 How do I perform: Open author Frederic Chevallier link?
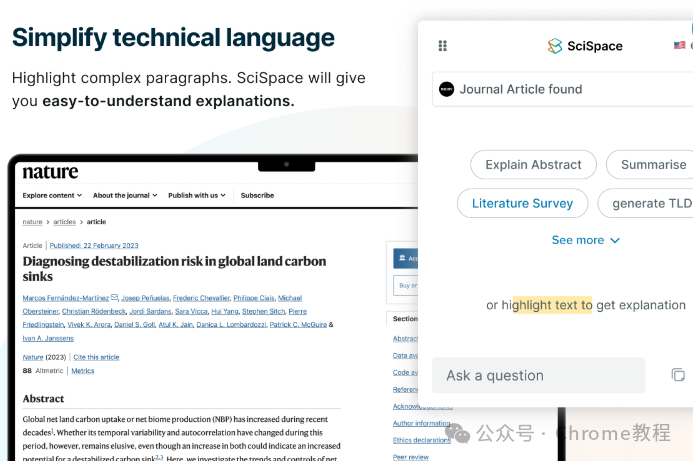click(x=201, y=298)
